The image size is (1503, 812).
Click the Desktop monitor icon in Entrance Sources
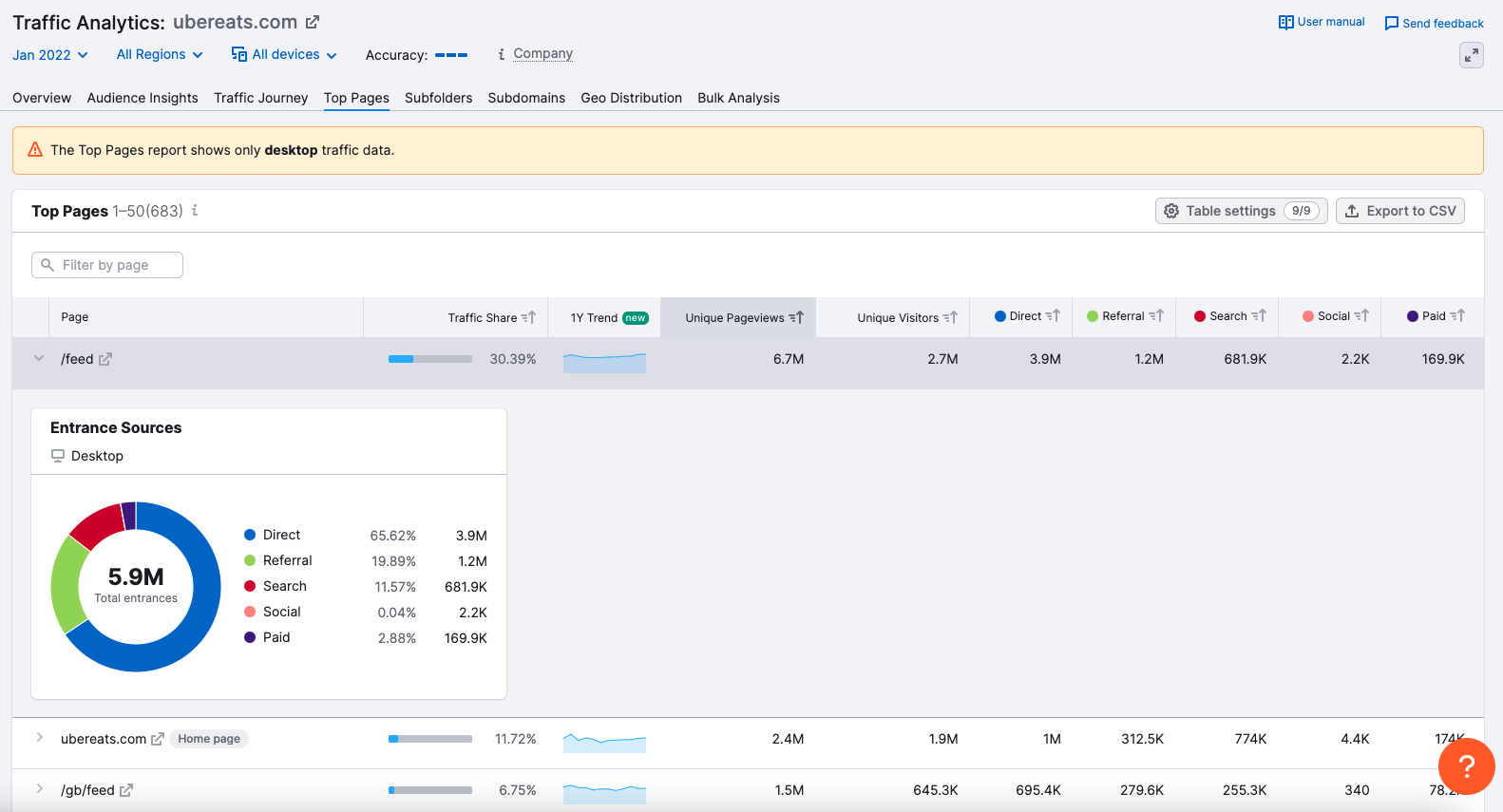[x=58, y=456]
